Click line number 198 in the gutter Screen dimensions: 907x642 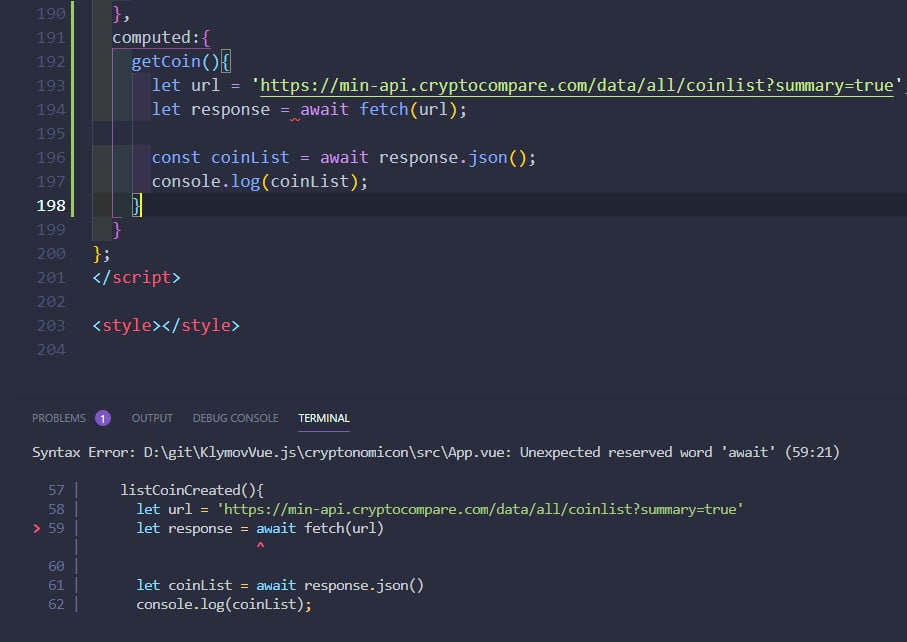[x=51, y=205]
